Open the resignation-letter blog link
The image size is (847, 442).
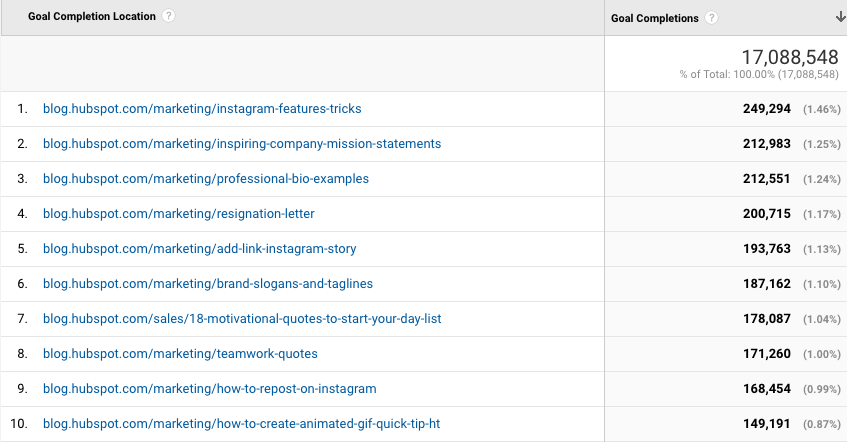click(179, 213)
